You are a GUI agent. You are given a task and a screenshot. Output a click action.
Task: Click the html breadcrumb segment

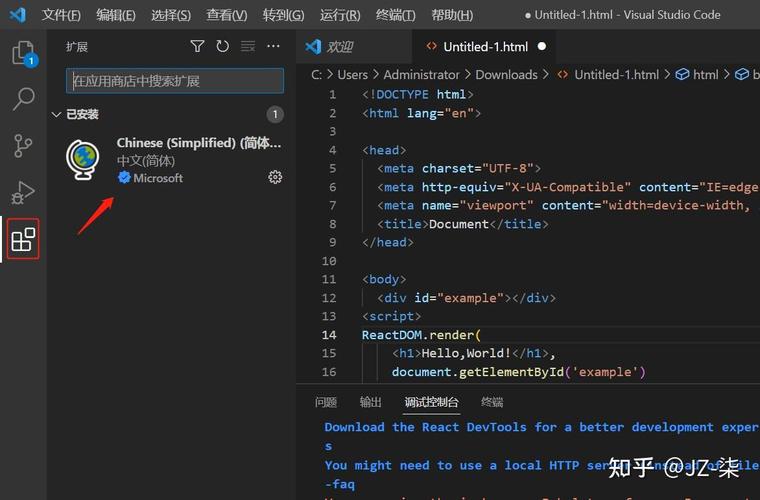click(x=705, y=74)
